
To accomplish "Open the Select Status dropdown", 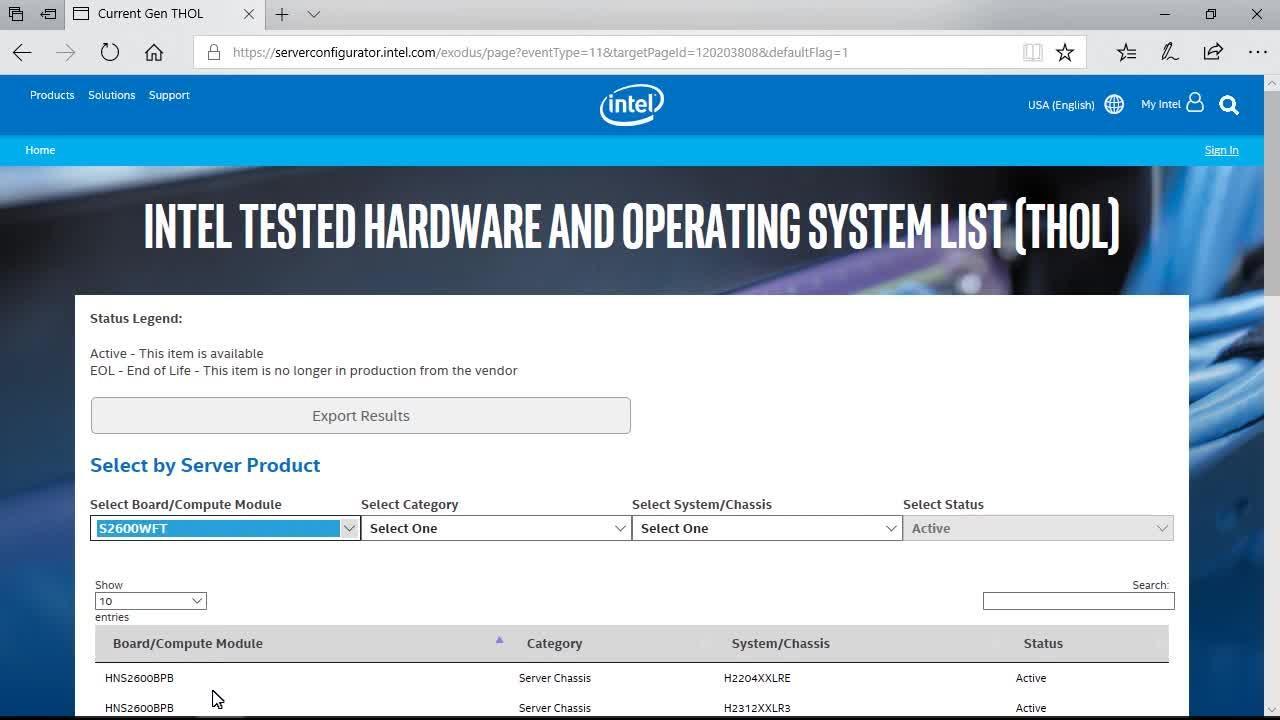I will tap(1038, 528).
